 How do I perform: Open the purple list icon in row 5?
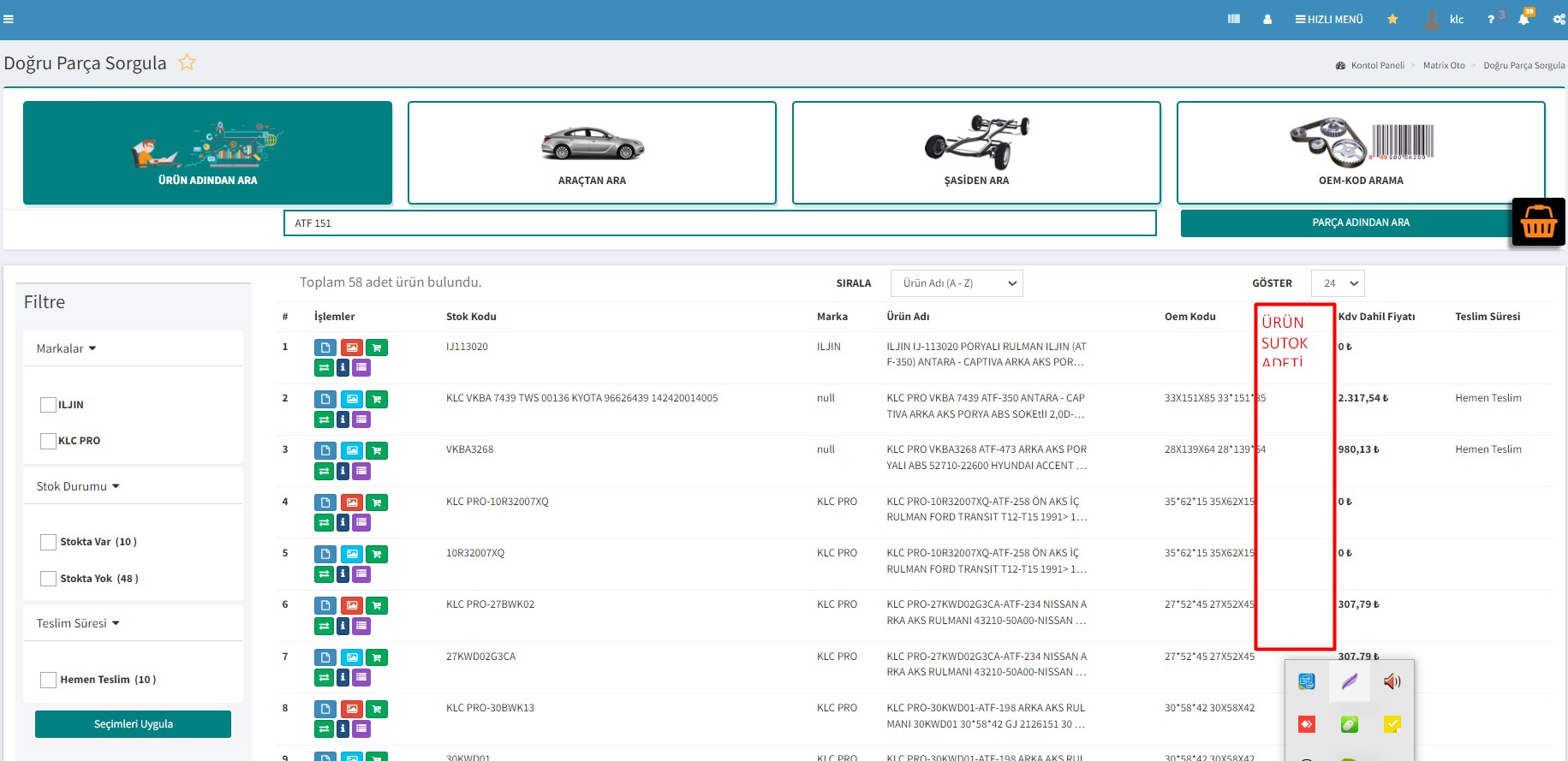pyautogui.click(x=361, y=574)
